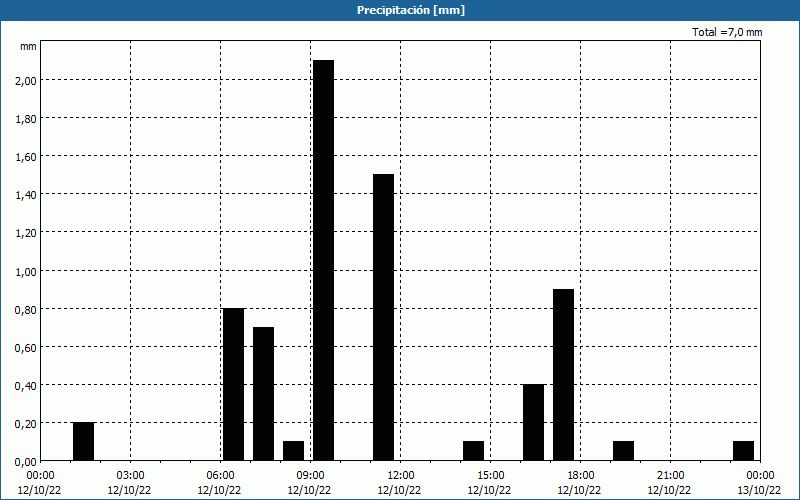Click the 1,50 mm bar before 12:00
This screenshot has height=500, width=800.
tap(384, 317)
